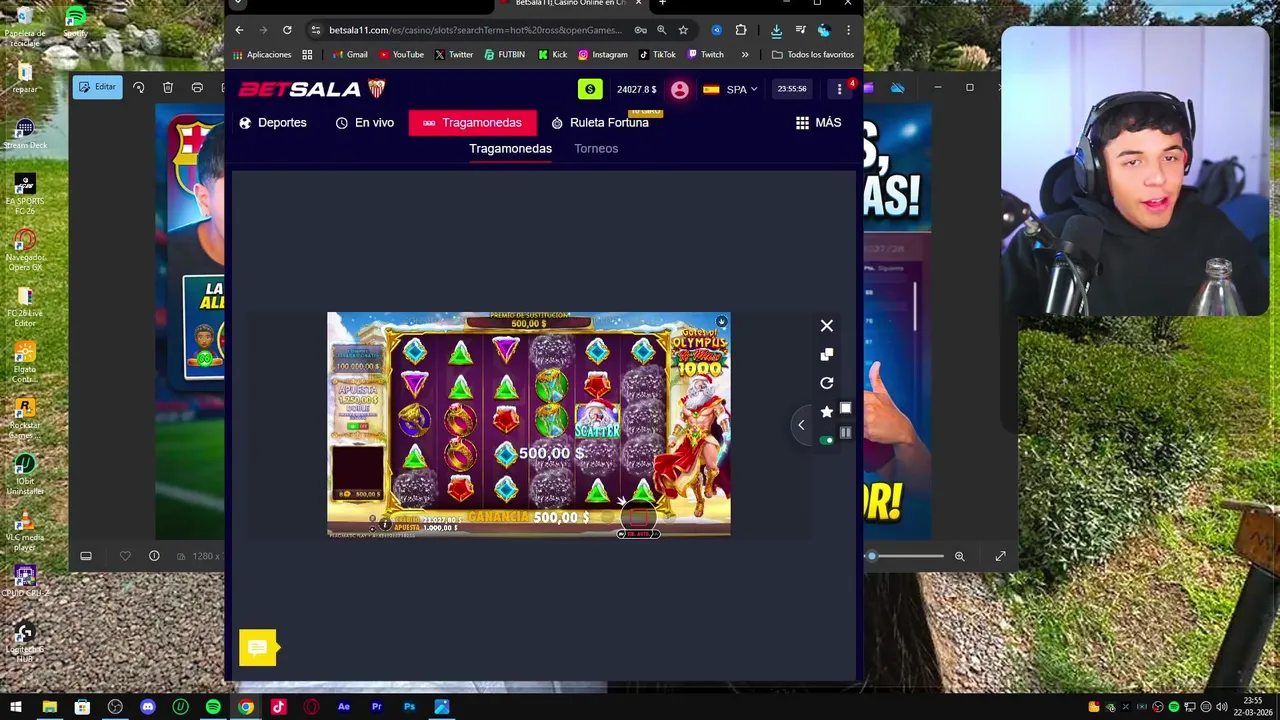Select Tragamonedas sub-tab
1280x720 pixels.
point(510,148)
